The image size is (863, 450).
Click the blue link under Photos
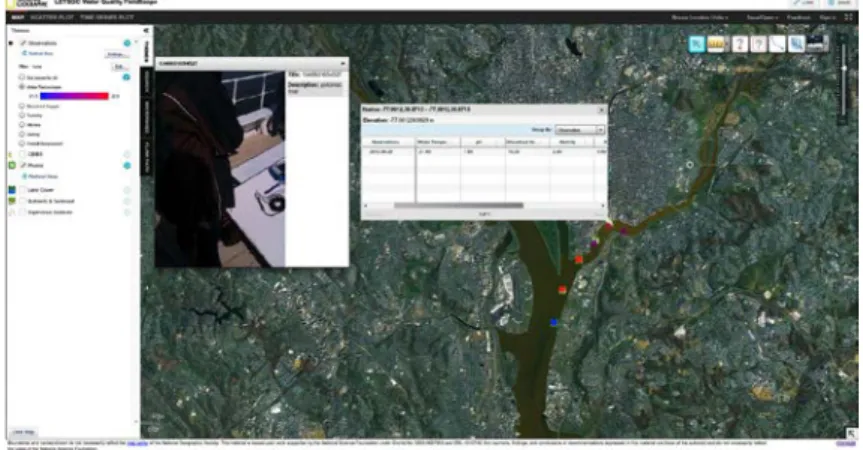coord(42,177)
